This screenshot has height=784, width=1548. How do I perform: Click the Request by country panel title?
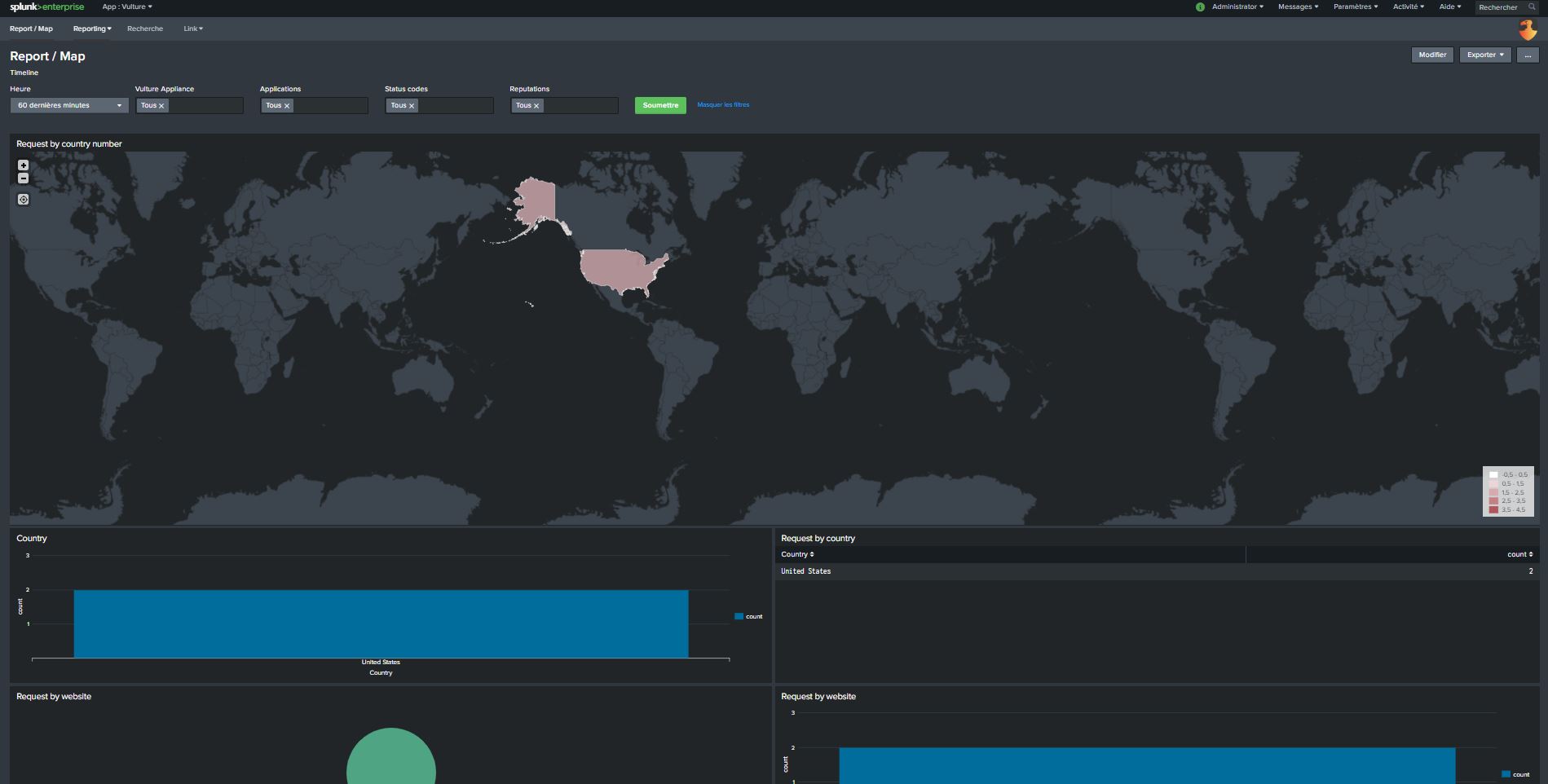click(x=818, y=539)
